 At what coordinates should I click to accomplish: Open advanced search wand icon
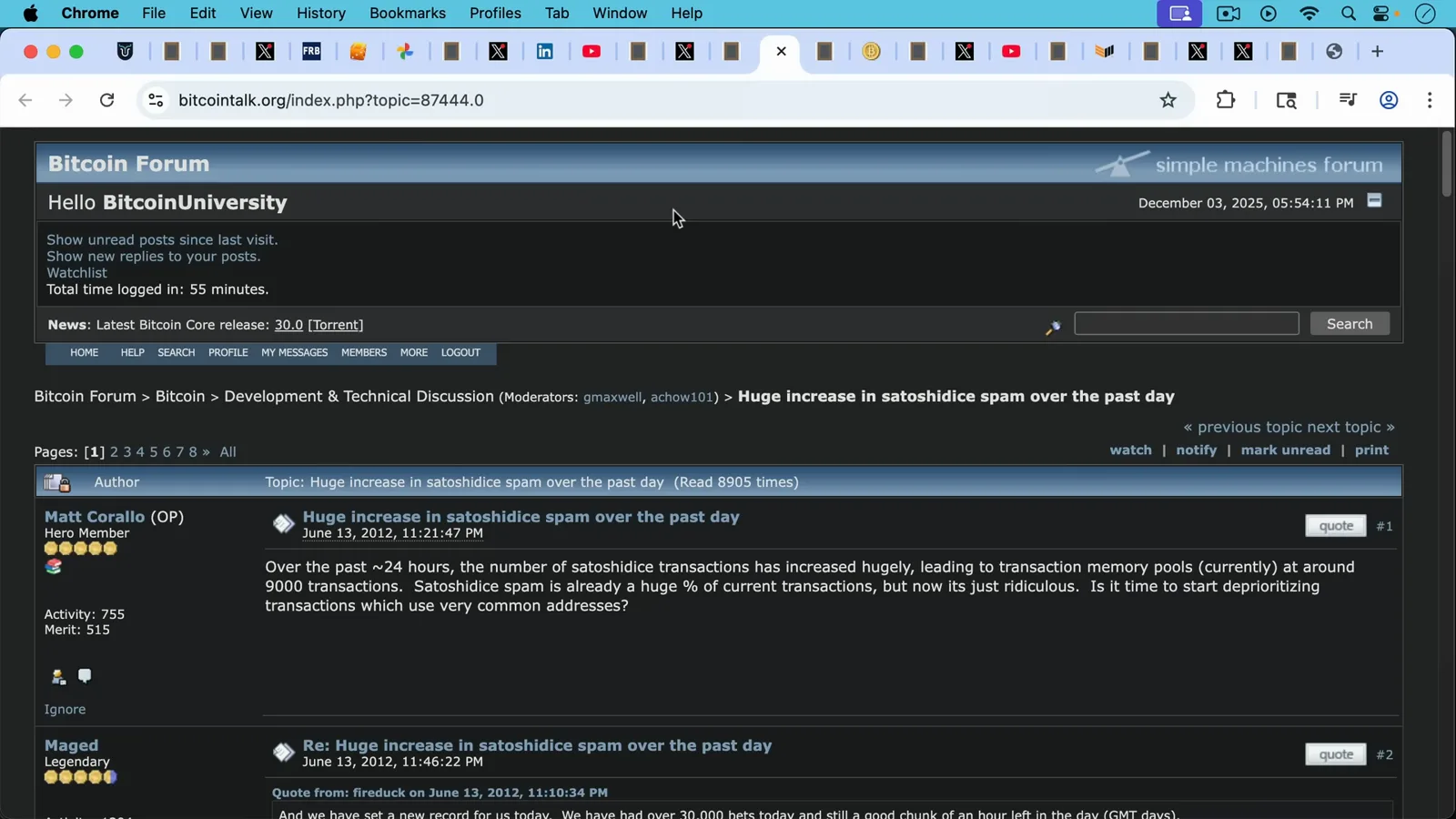click(1053, 327)
